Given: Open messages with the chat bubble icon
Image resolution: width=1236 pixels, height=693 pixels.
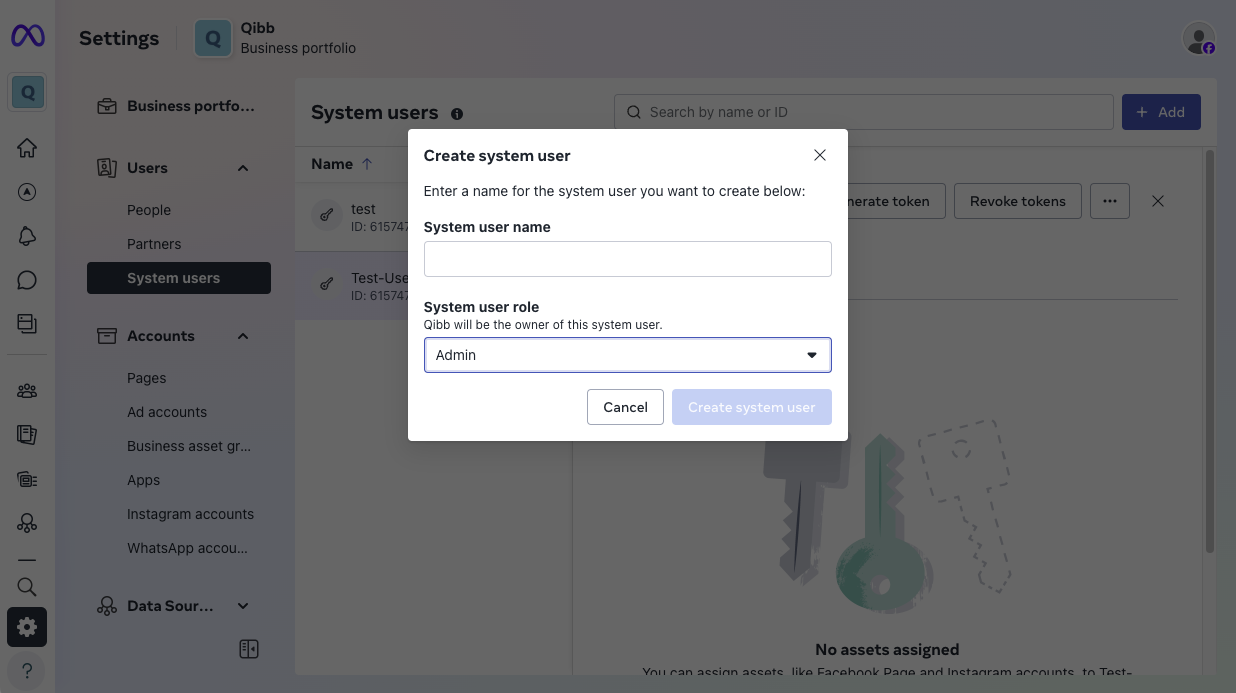Looking at the screenshot, I should 27,279.
